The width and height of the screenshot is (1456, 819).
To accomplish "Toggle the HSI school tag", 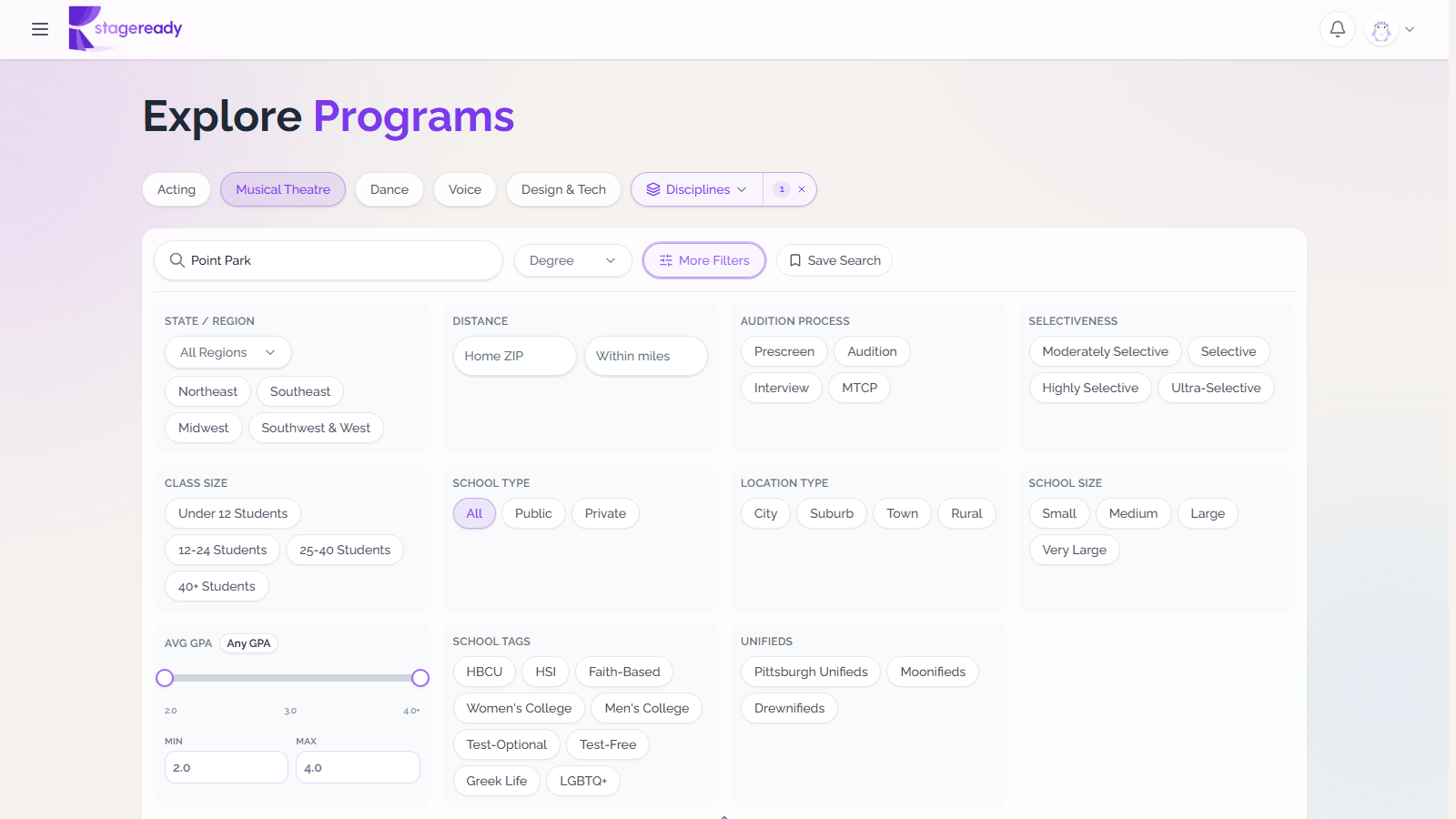I will click(x=546, y=672).
